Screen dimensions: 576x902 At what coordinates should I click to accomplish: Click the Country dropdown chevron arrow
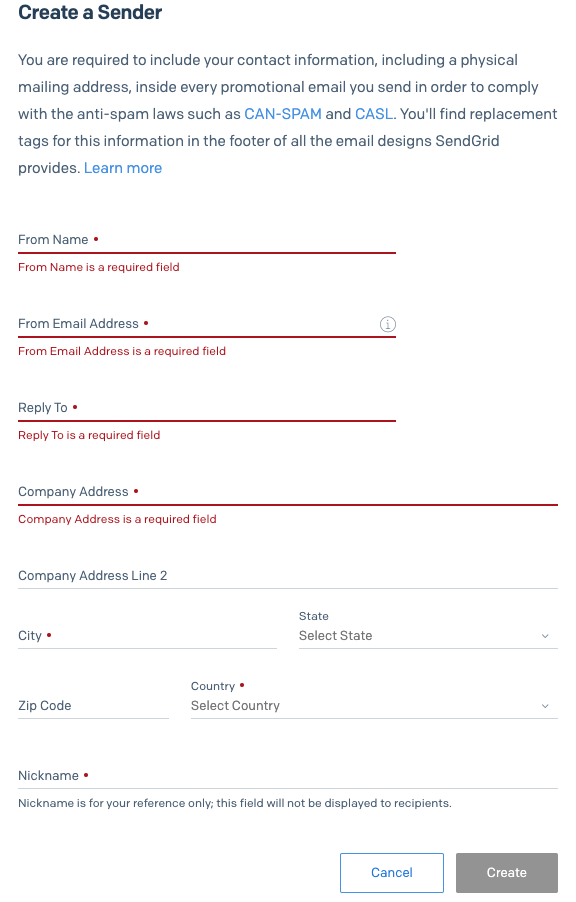click(545, 706)
